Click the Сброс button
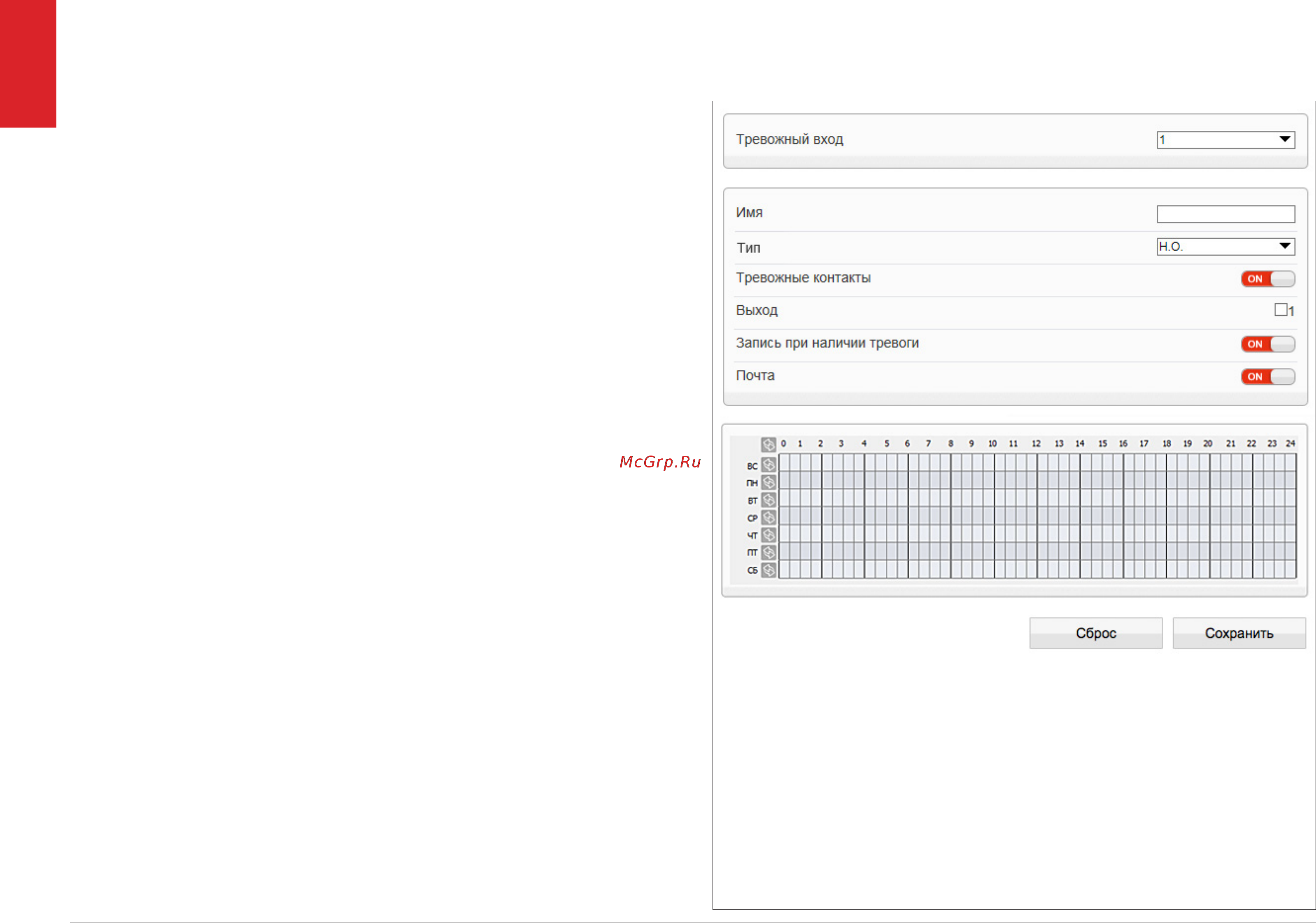 [x=1095, y=633]
